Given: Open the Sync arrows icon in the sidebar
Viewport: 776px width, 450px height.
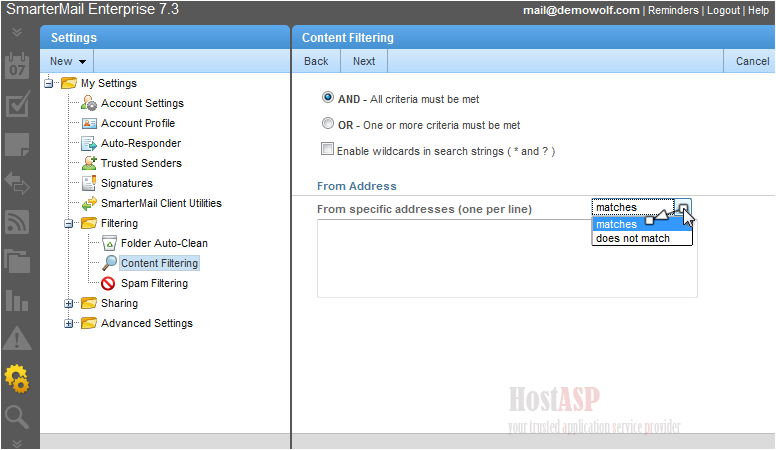Looking at the screenshot, I should 17,183.
